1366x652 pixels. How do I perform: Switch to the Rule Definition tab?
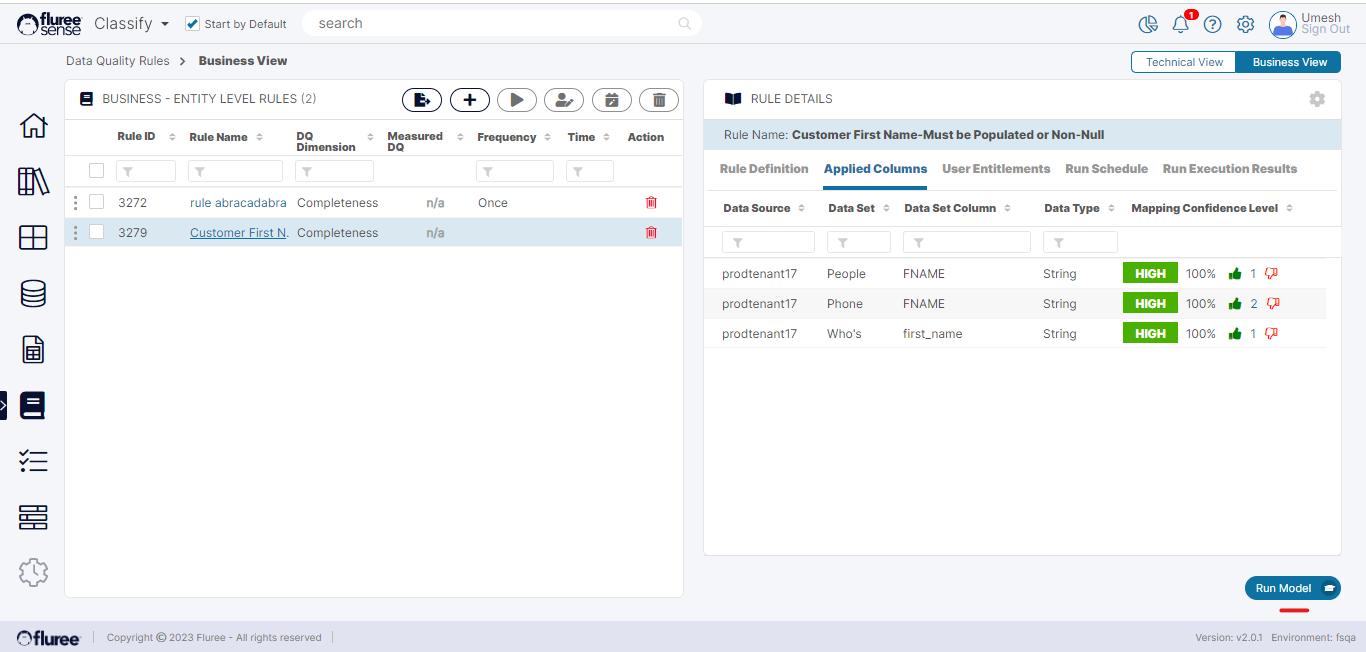764,169
